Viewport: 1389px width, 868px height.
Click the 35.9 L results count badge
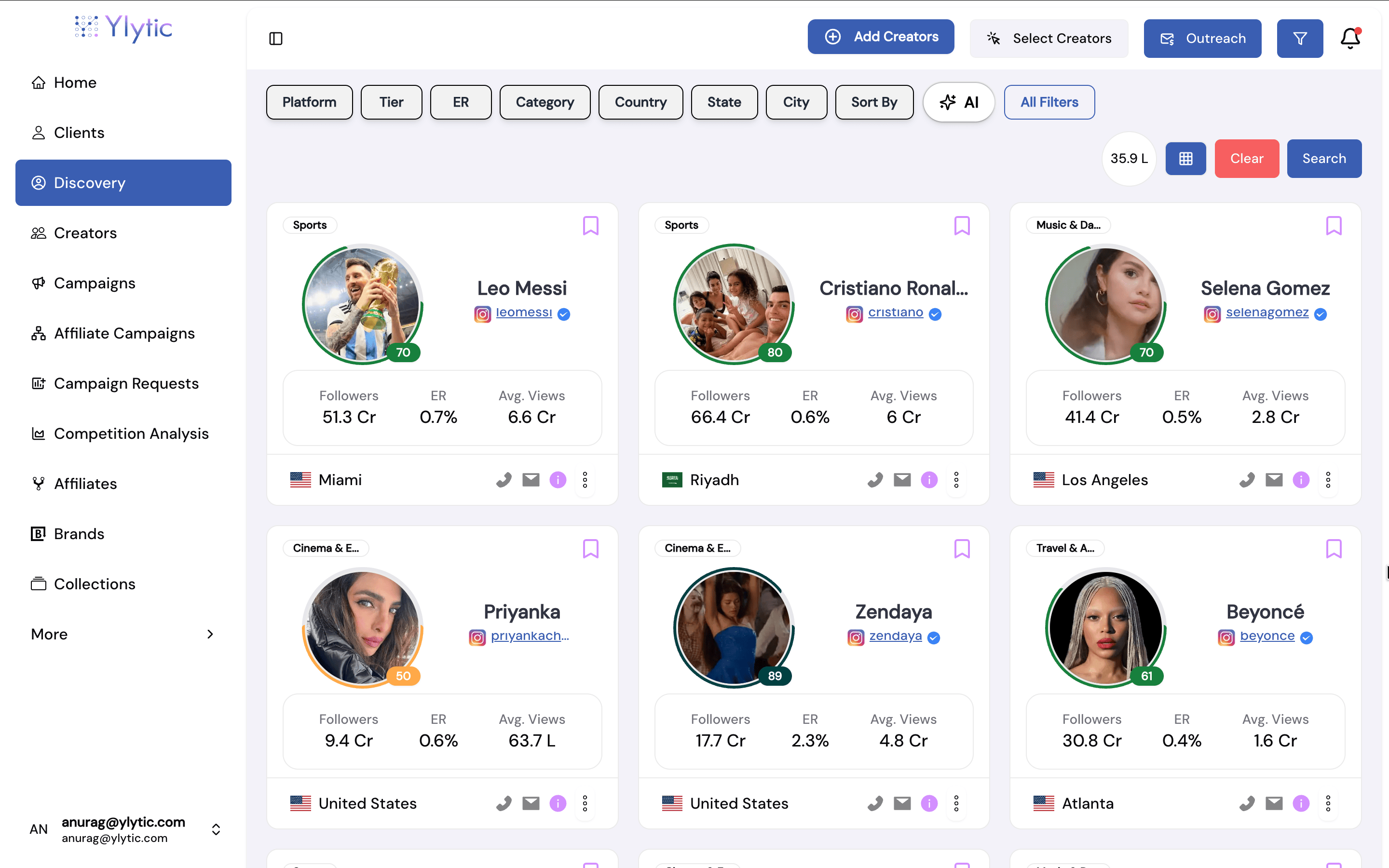pos(1129,159)
